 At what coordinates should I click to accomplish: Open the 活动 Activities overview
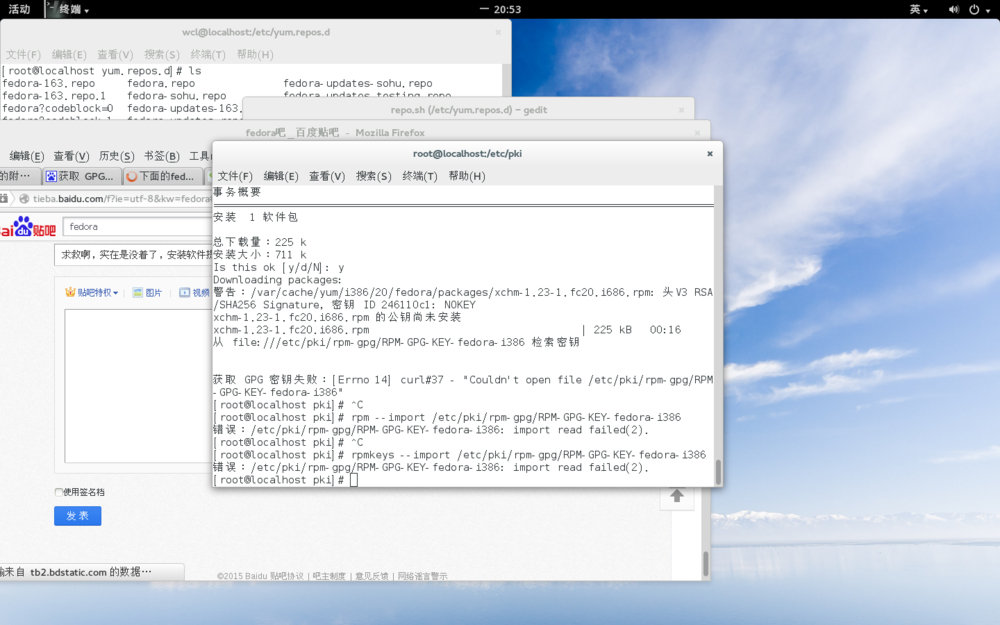coord(19,9)
